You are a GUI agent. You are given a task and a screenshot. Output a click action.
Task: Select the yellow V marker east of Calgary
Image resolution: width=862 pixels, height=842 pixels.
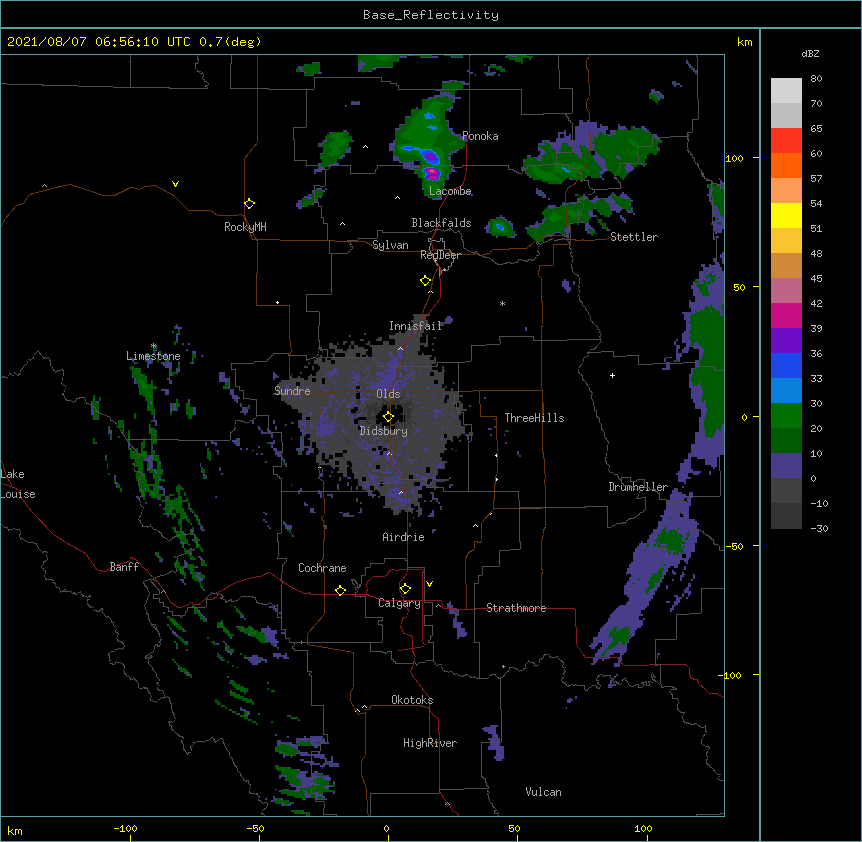pyautogui.click(x=429, y=584)
